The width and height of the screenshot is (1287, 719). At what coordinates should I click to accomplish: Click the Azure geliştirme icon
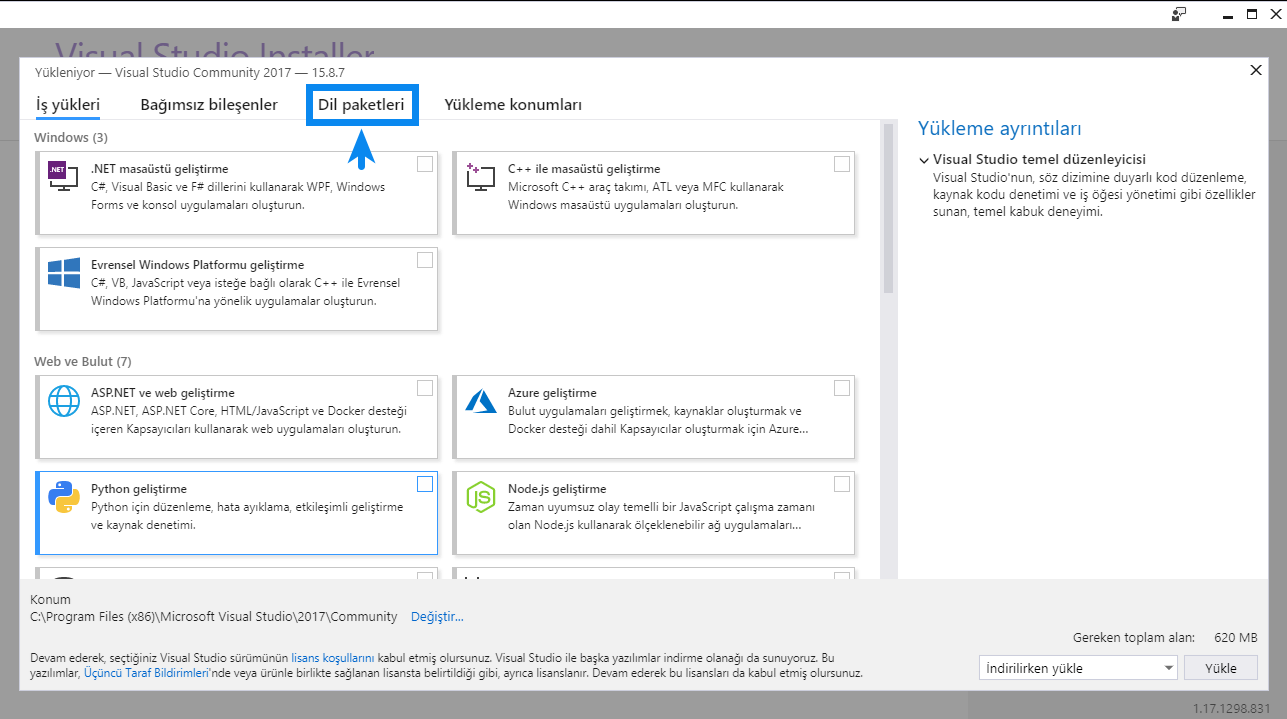pos(482,400)
